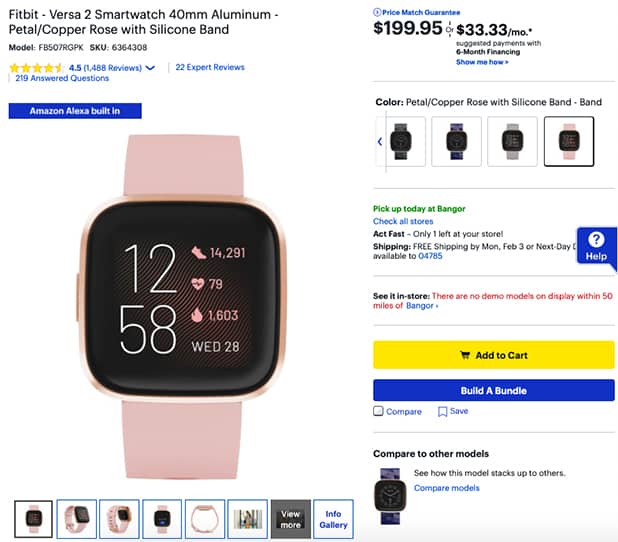Click the Save bookmark icon
Viewport: 618px width, 542px height.
pyautogui.click(x=443, y=412)
